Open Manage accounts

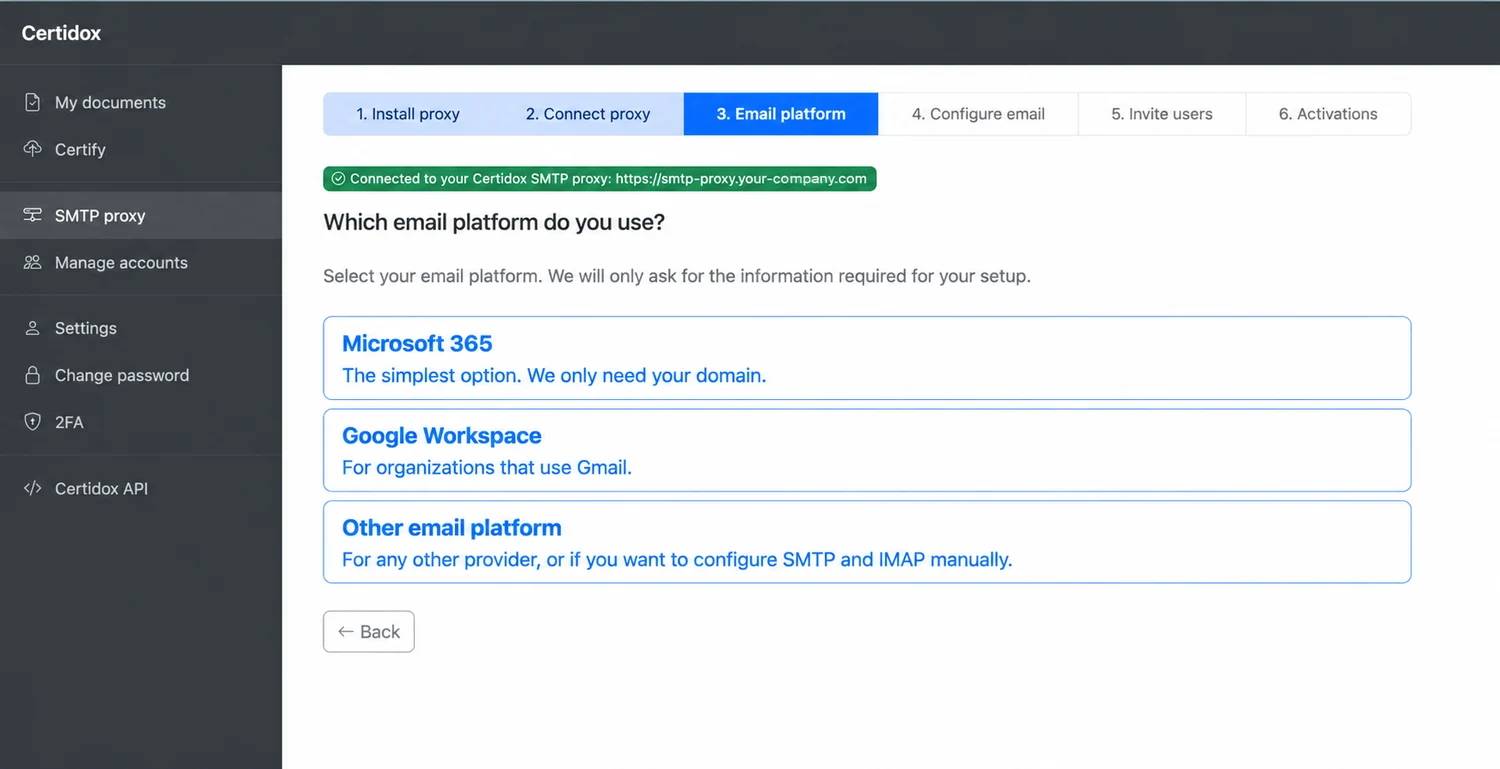[x=141, y=262]
